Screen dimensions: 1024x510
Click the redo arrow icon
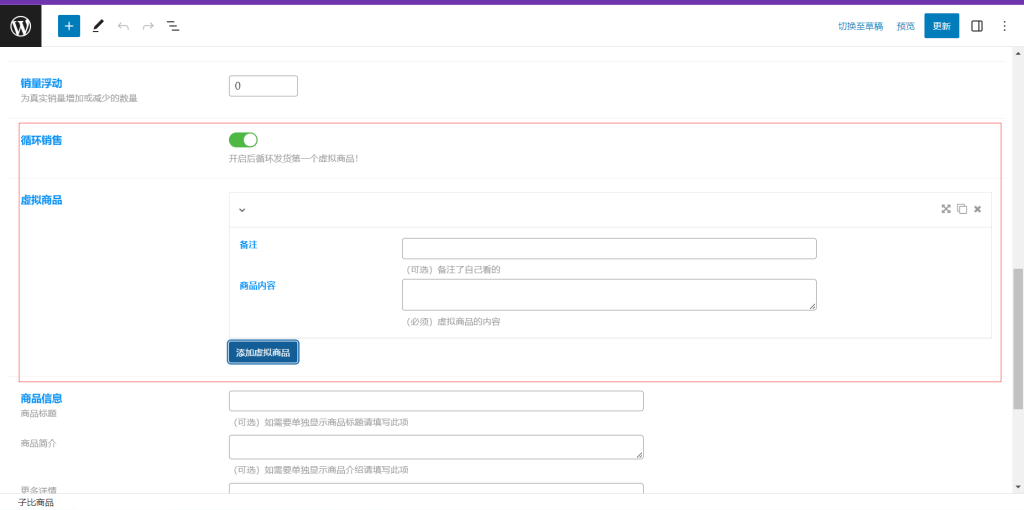pos(148,26)
